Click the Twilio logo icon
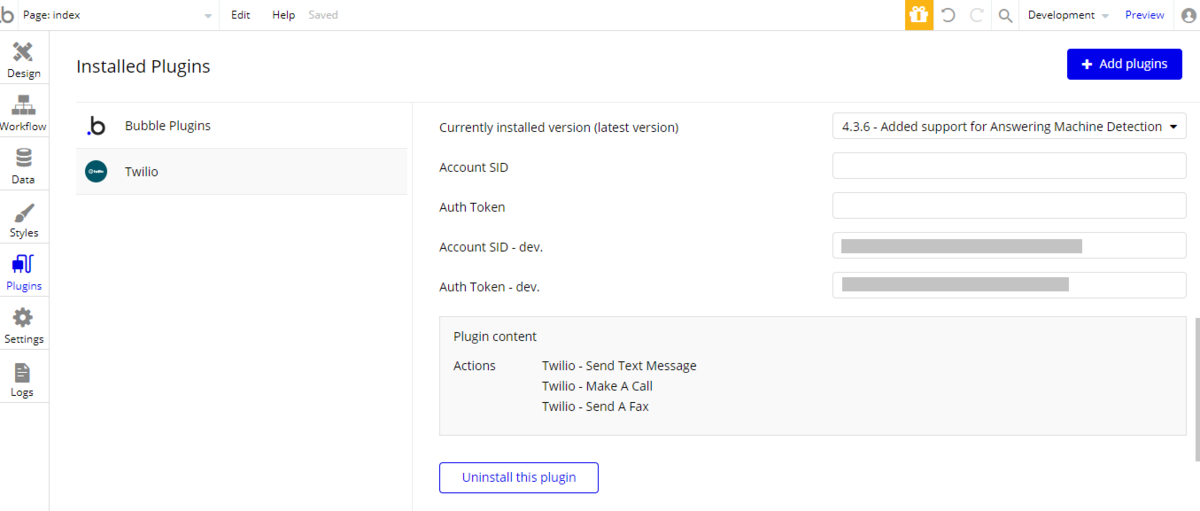Viewport: 1200px width, 511px height. click(96, 172)
